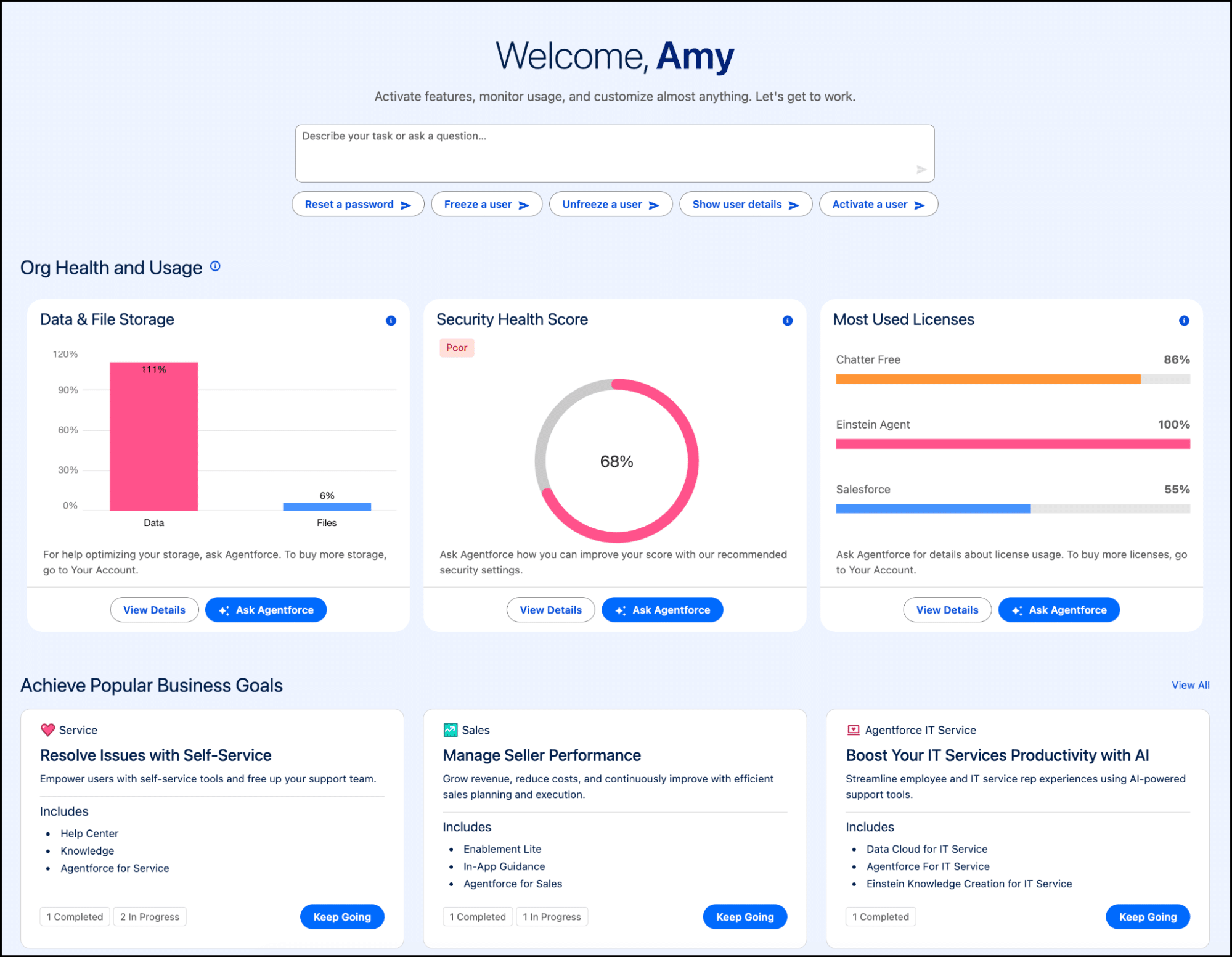Choose the Unfreeze a user chip
1232x957 pixels.
pyautogui.click(x=610, y=205)
